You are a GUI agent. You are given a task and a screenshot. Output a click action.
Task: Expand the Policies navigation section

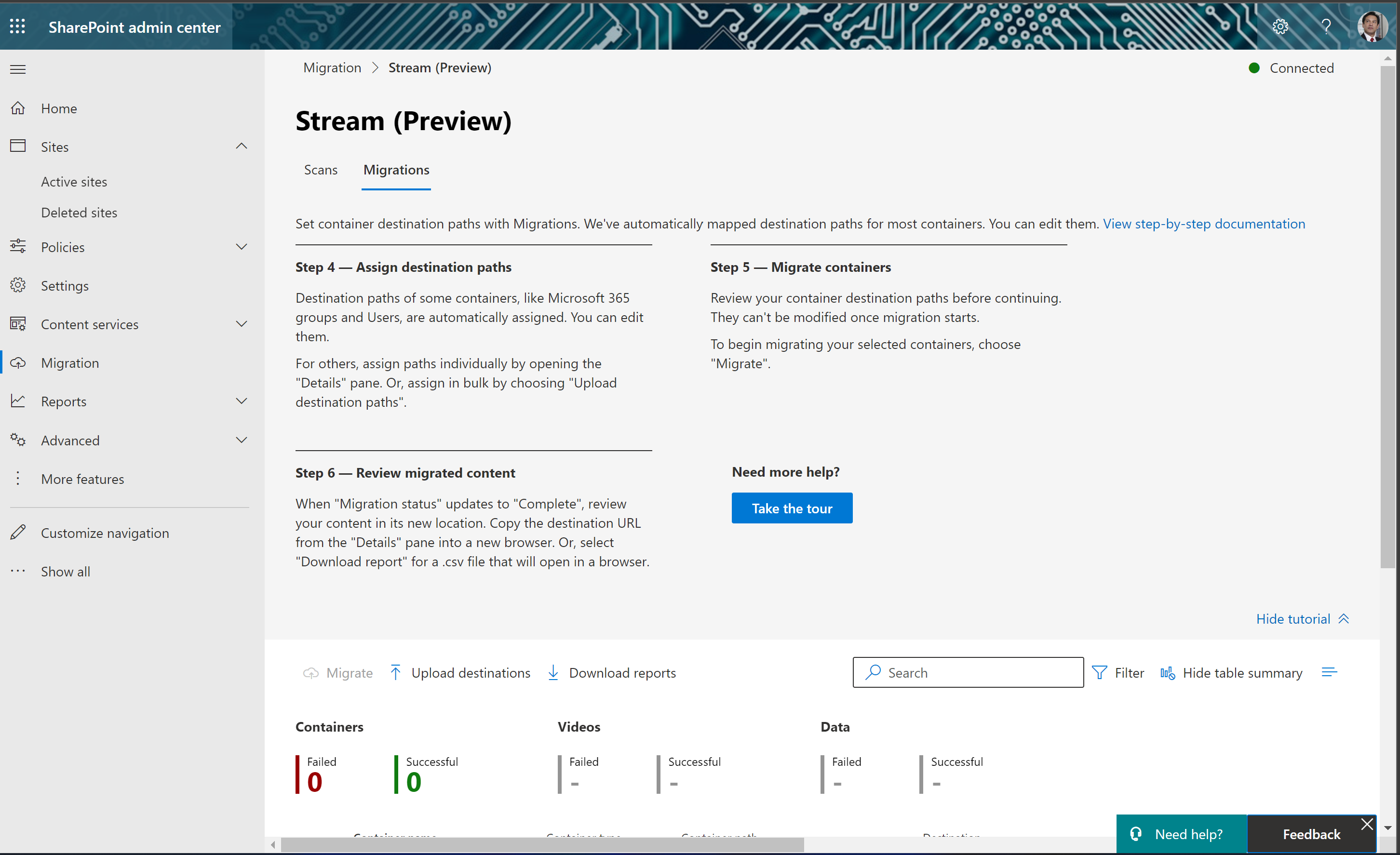click(242, 247)
